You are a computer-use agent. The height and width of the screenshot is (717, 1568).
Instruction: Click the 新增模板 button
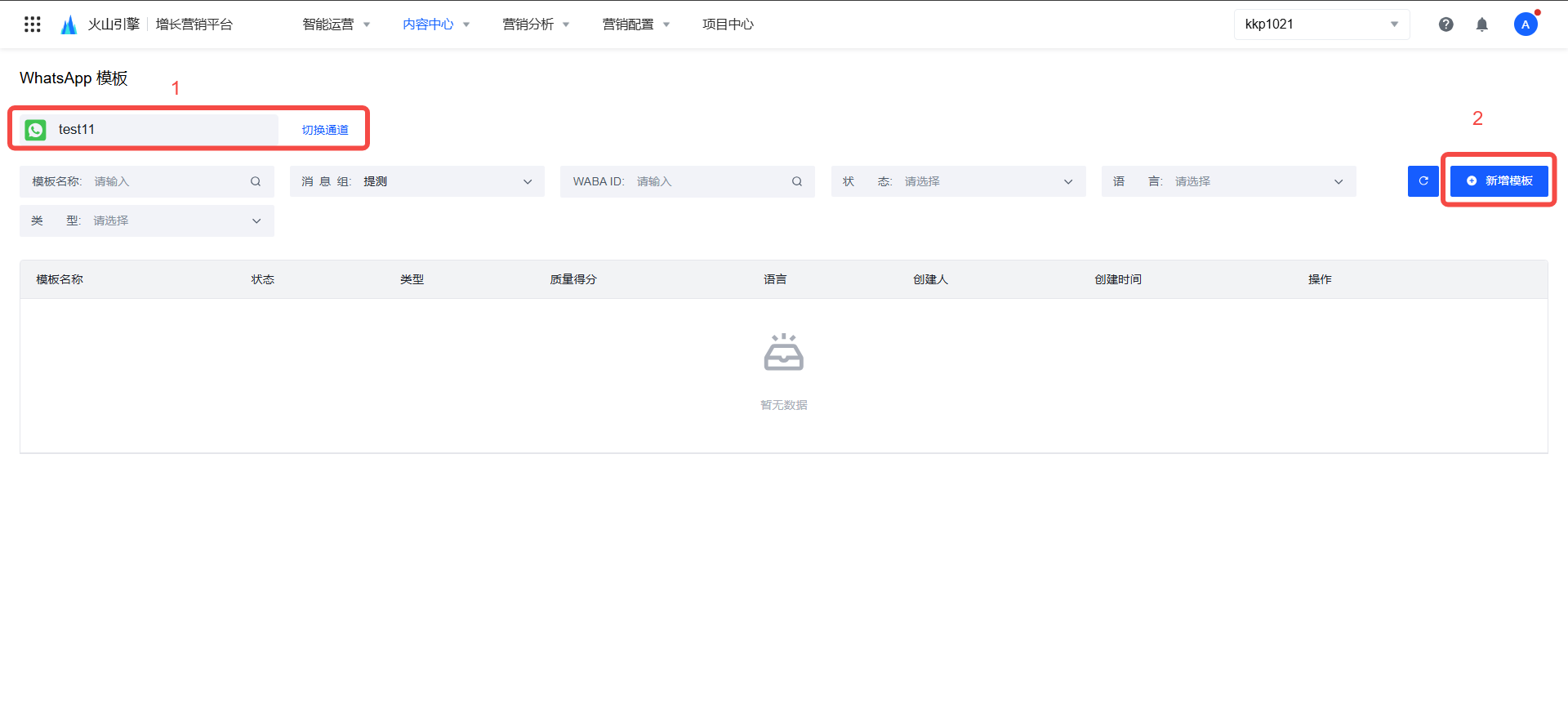tap(1499, 181)
